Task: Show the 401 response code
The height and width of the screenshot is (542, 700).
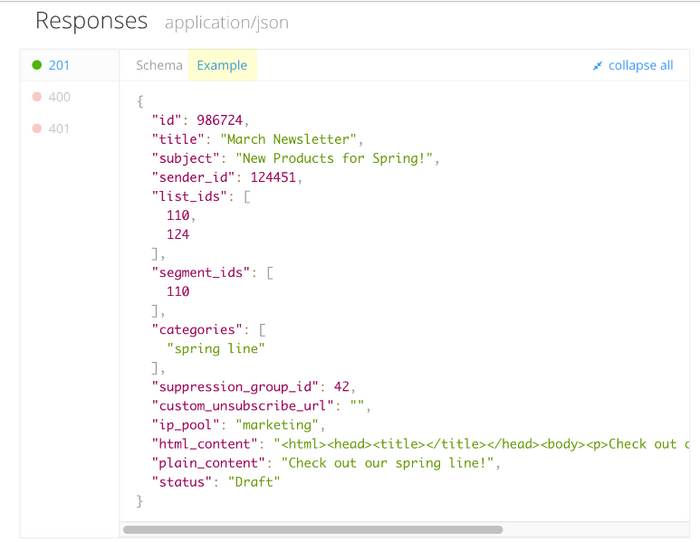Action: coord(59,129)
